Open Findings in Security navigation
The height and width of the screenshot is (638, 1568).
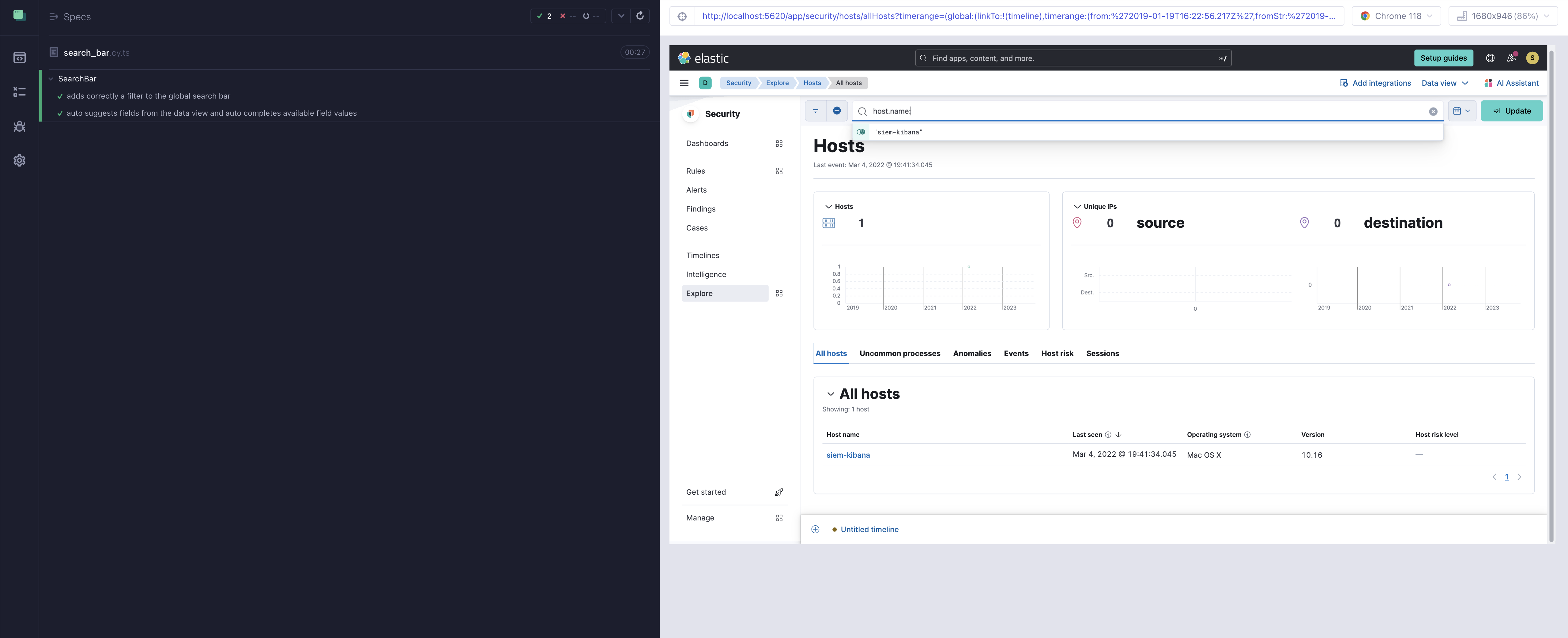click(x=701, y=208)
